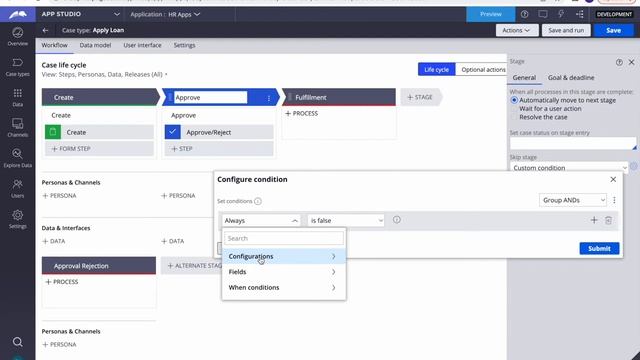Open Group ANDs dropdown

pyautogui.click(x=573, y=200)
